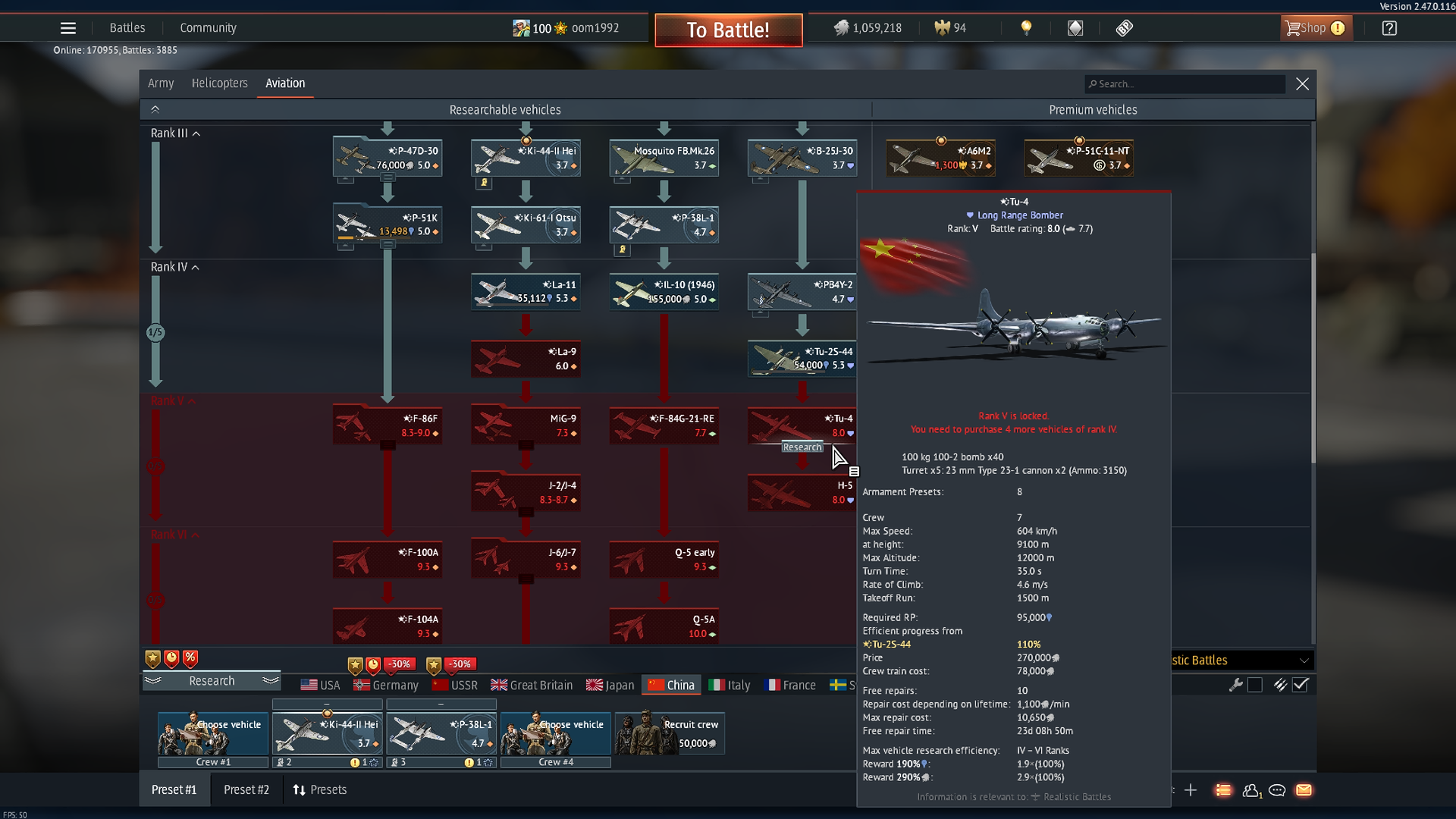The image size is (1456, 819).
Task: Select the IL-10 (1946) card
Action: [x=664, y=291]
